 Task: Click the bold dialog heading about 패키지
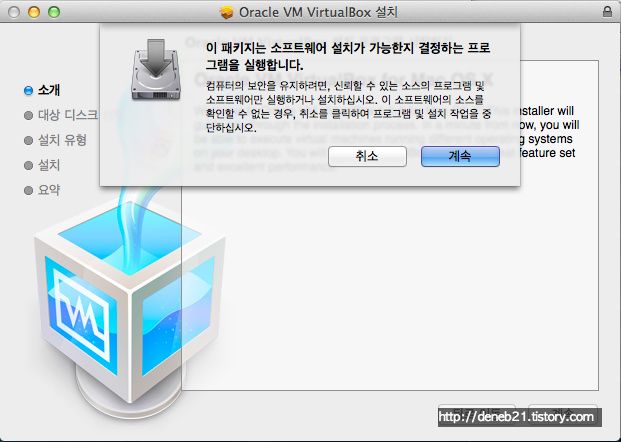(348, 56)
